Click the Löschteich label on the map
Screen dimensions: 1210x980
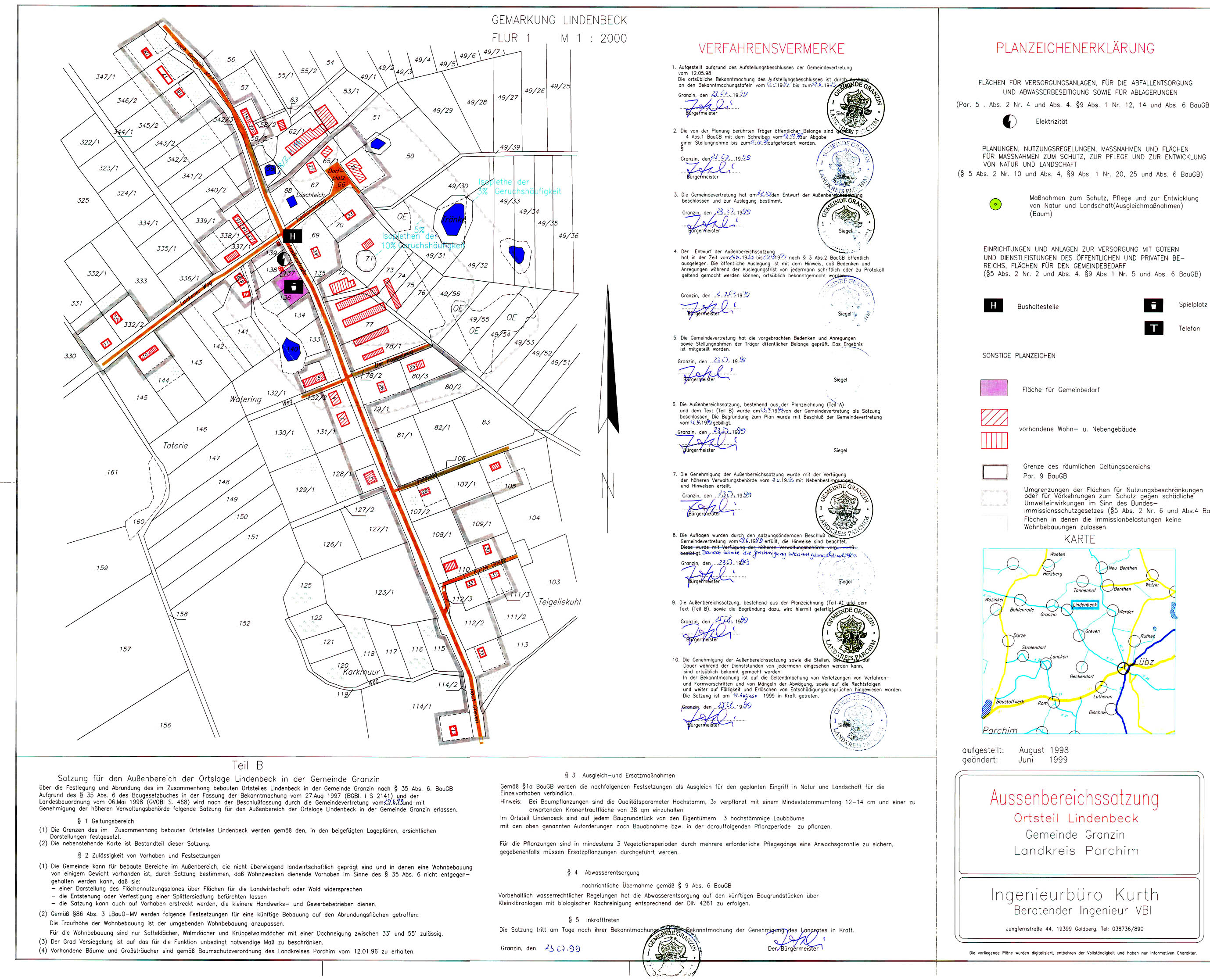pos(311,195)
